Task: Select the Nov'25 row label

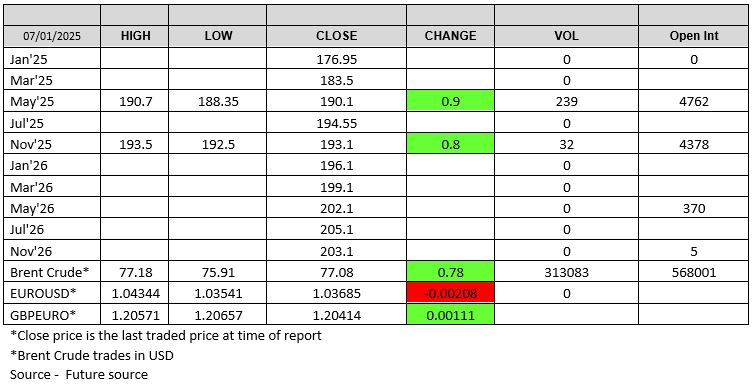Action: (x=31, y=144)
